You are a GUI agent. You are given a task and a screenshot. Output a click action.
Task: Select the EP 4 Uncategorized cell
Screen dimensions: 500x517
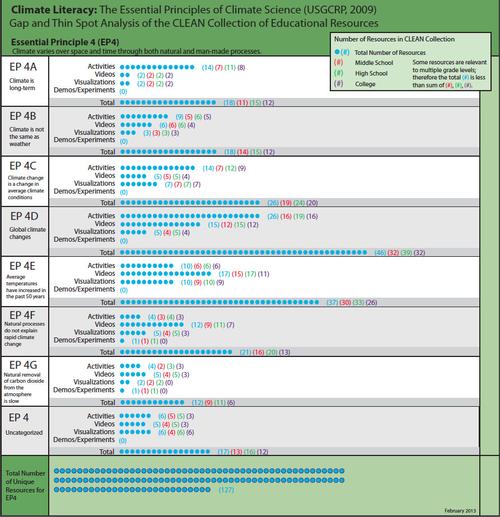point(25,431)
